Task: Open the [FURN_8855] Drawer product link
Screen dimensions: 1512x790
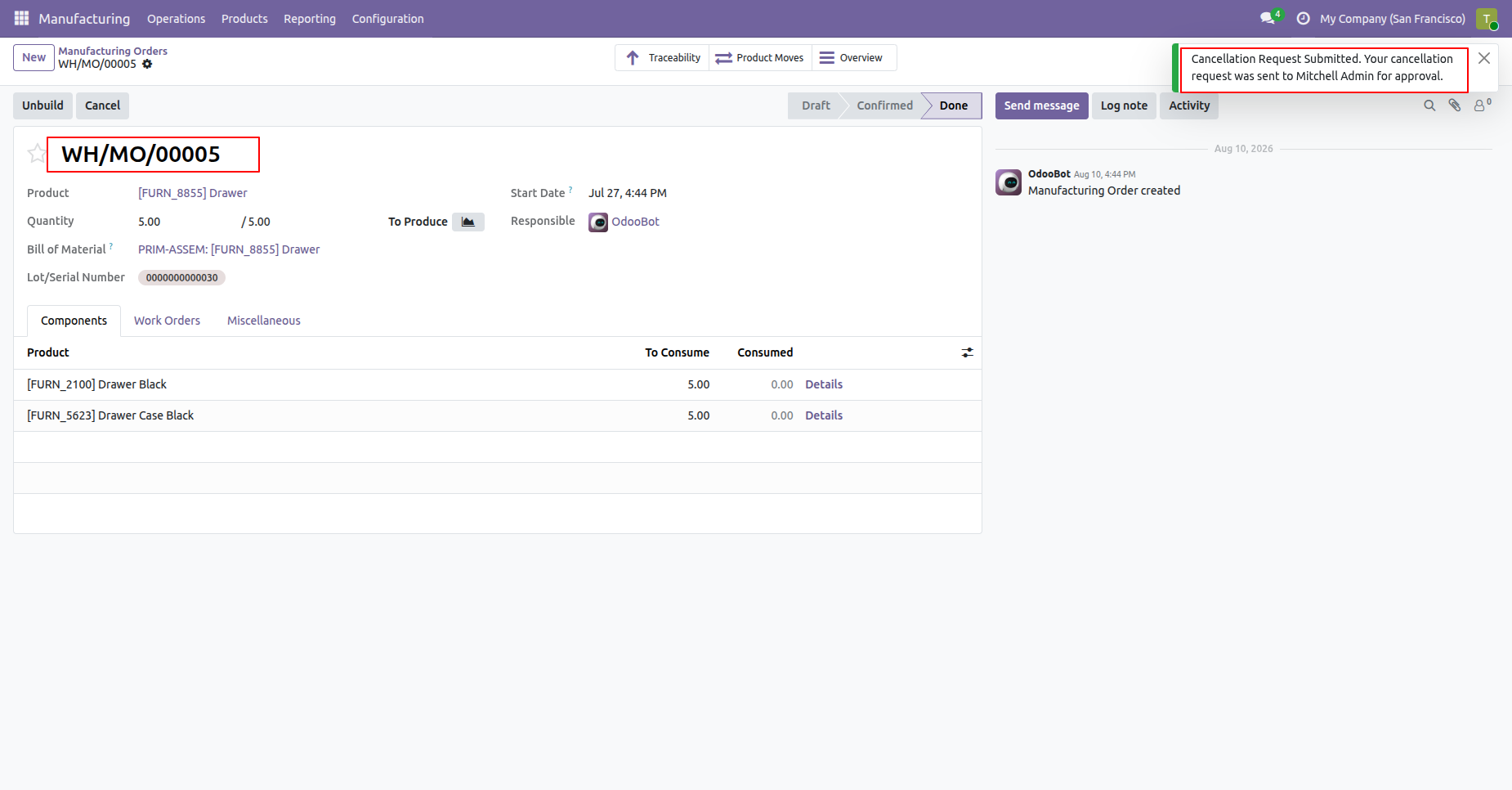Action: pos(192,193)
